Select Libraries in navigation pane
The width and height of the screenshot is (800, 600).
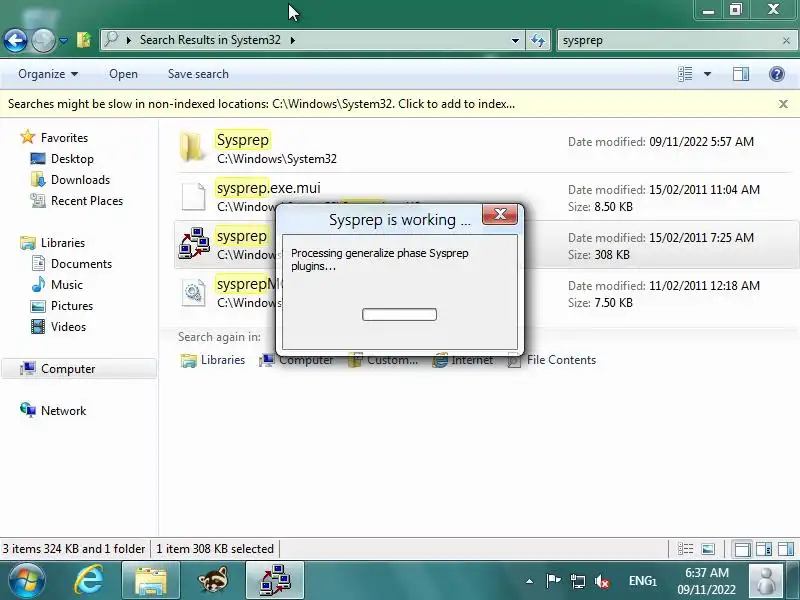pos(63,243)
